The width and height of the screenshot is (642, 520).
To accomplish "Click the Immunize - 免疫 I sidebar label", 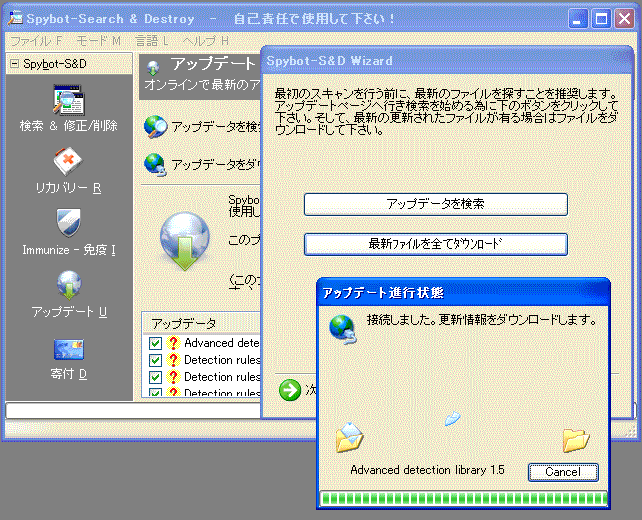I will pos(69,250).
